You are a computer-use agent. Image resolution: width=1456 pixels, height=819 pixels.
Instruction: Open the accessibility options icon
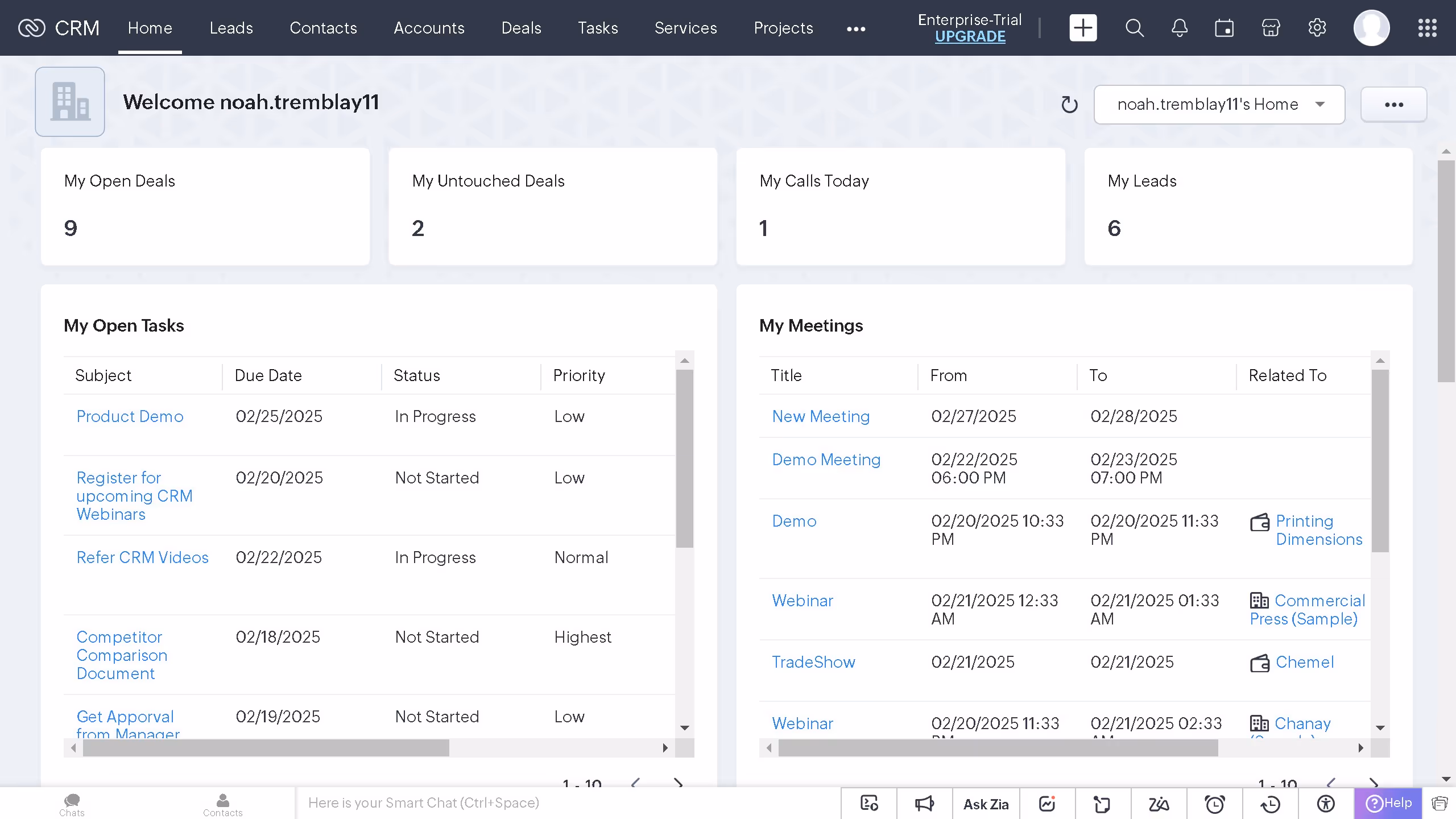point(1326,803)
